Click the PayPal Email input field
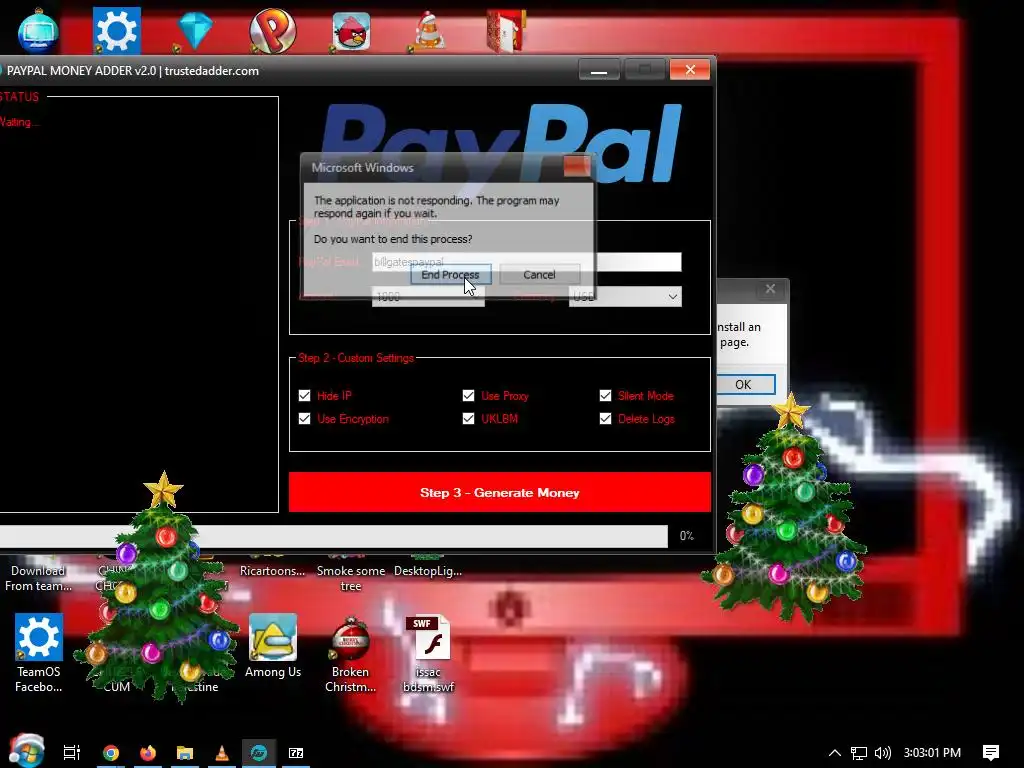1024x768 pixels. pos(526,262)
